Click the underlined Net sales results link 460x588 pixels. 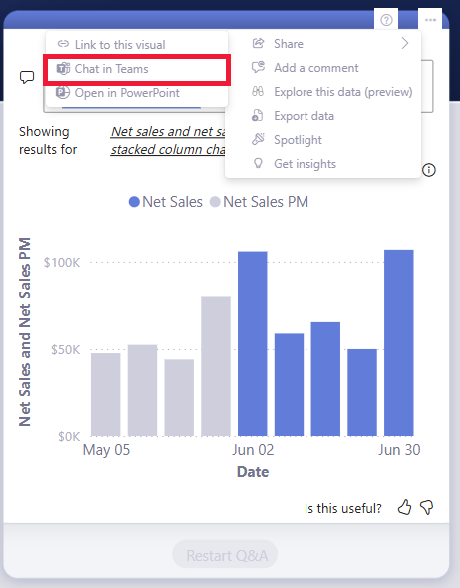coord(168,140)
